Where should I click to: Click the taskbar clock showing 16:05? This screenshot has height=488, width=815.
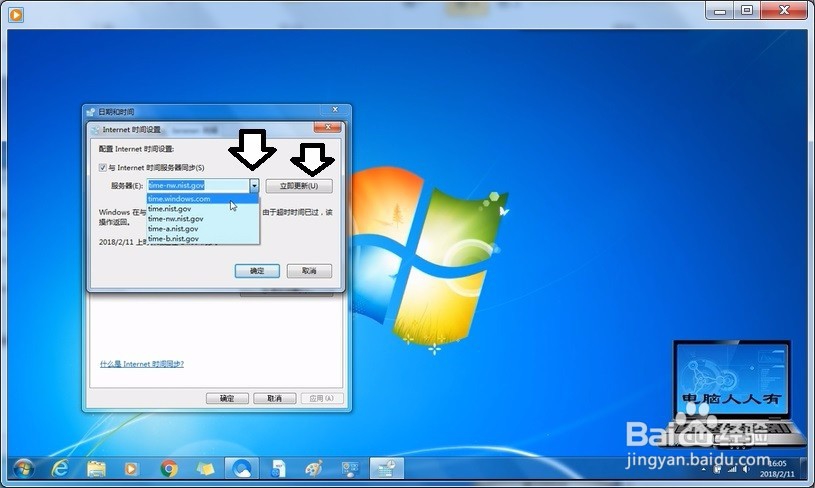click(778, 468)
